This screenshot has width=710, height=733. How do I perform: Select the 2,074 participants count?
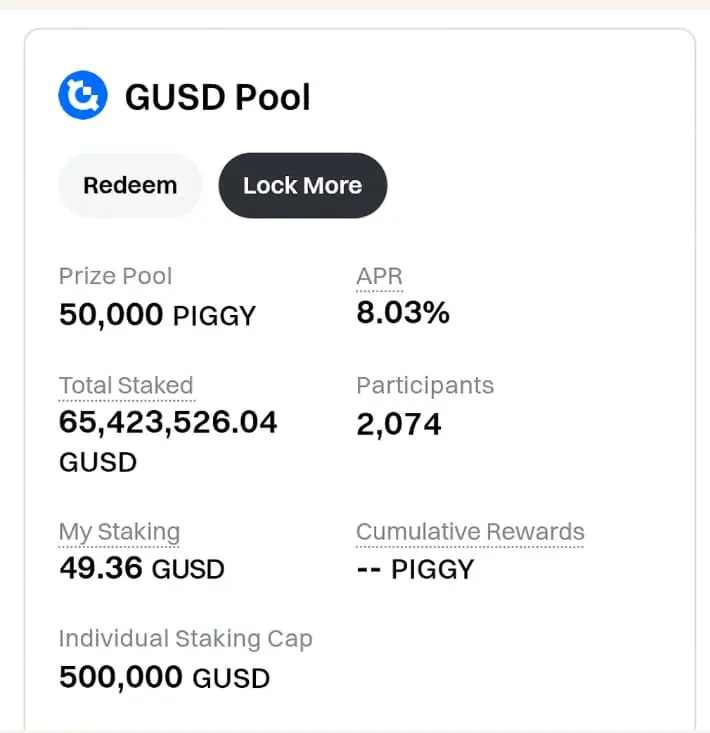tap(399, 424)
